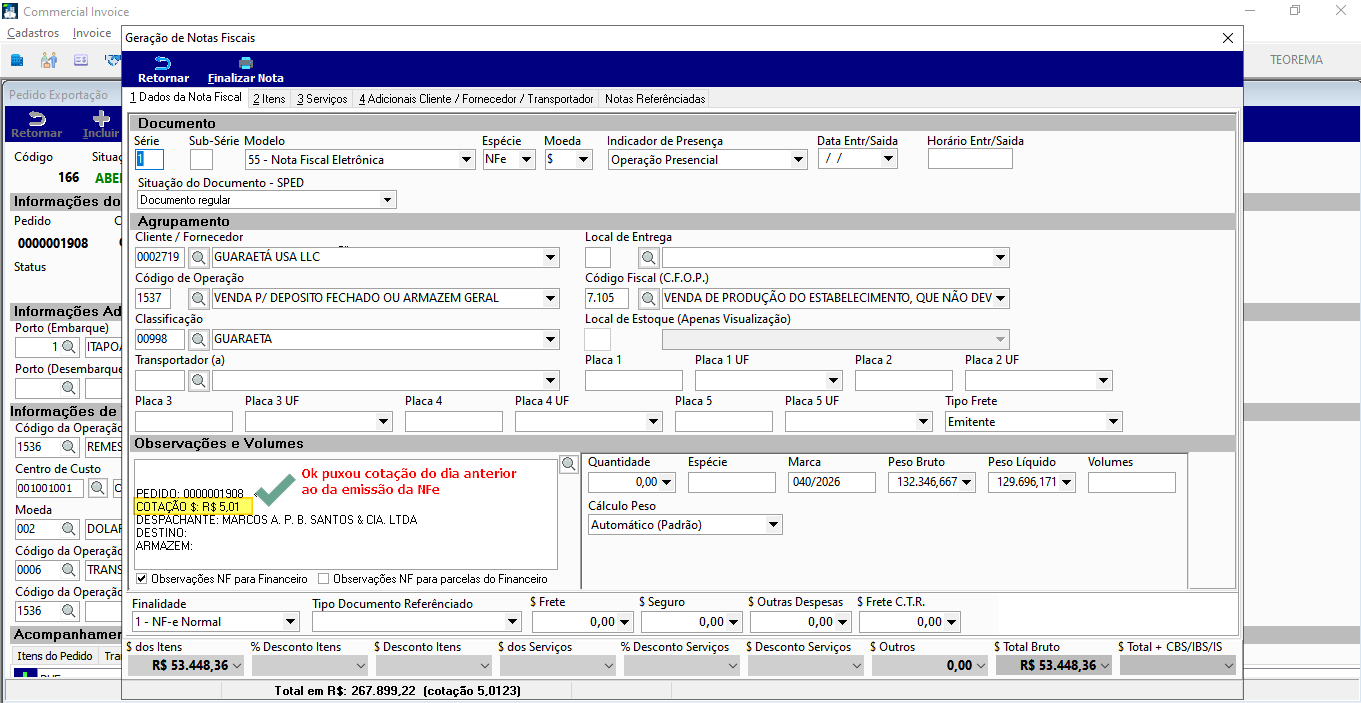
Task: Open Classificação 00998 search magnifier
Action: [x=198, y=339]
